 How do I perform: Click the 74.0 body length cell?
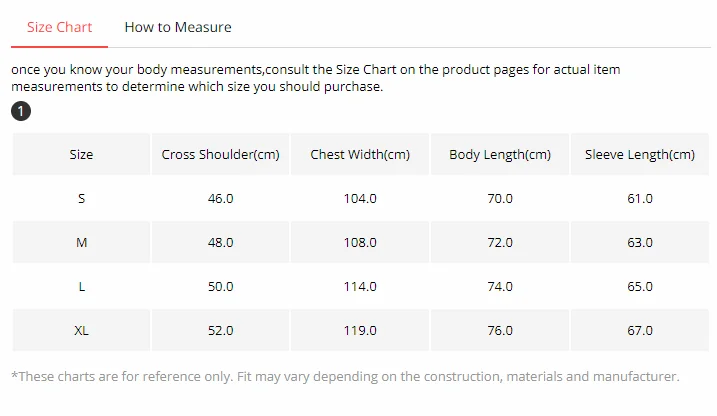[x=500, y=286]
